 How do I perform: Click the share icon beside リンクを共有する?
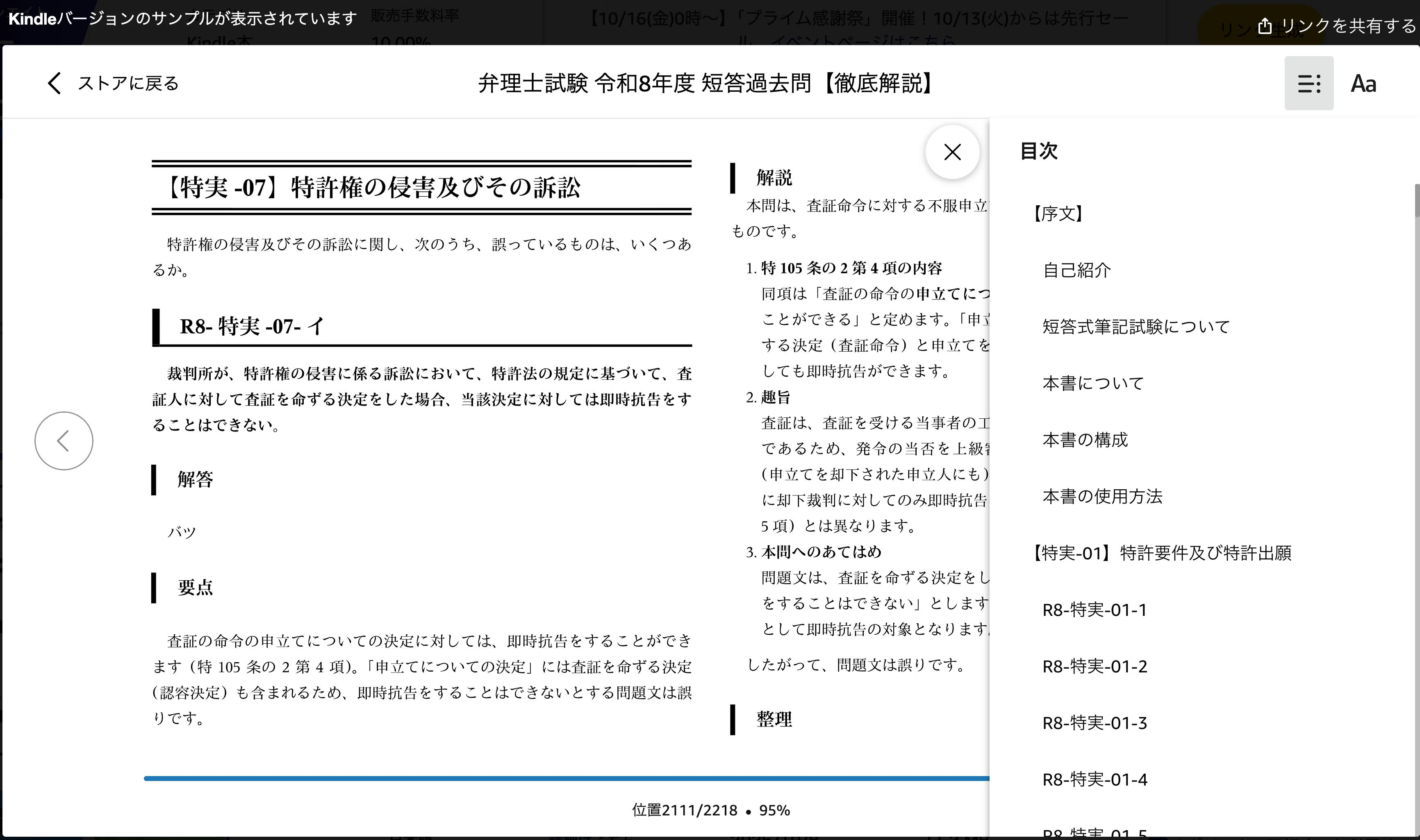pos(1265,25)
